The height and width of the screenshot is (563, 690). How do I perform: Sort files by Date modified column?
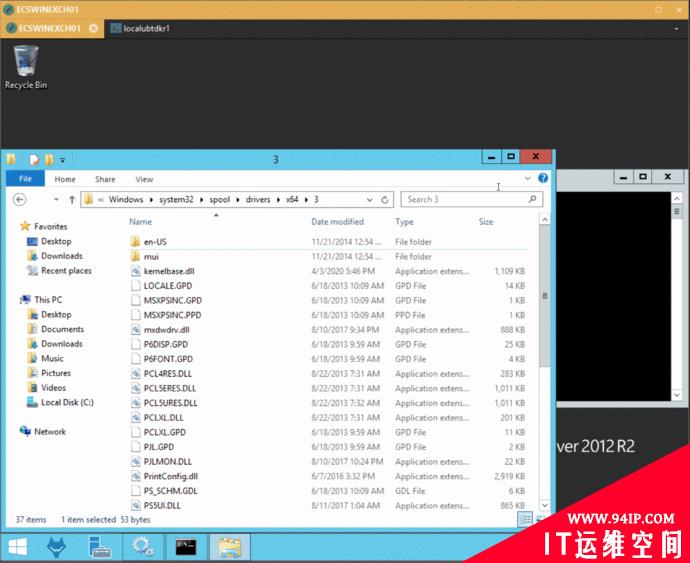click(338, 222)
